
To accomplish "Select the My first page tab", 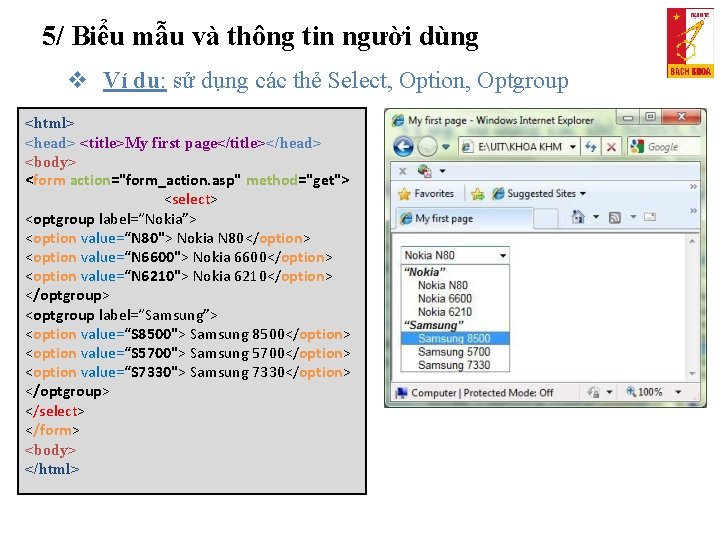I will (x=464, y=219).
